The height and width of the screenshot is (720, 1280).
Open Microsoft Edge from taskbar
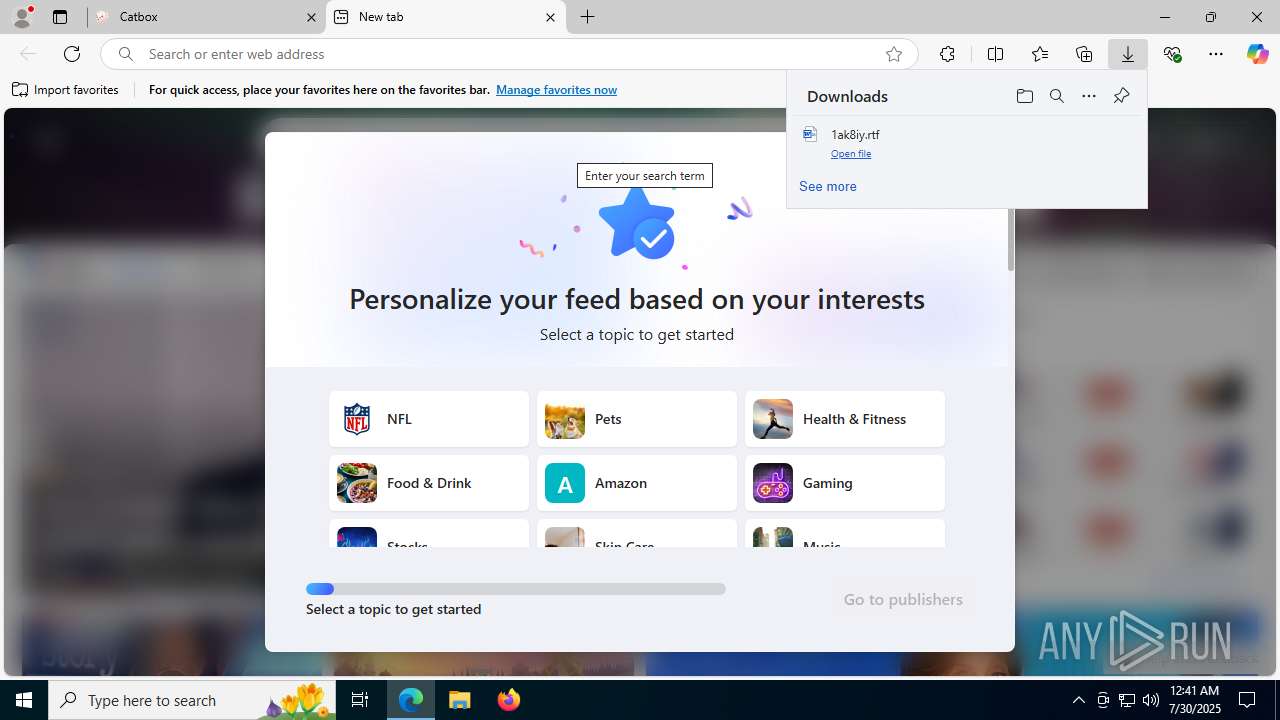pos(411,700)
